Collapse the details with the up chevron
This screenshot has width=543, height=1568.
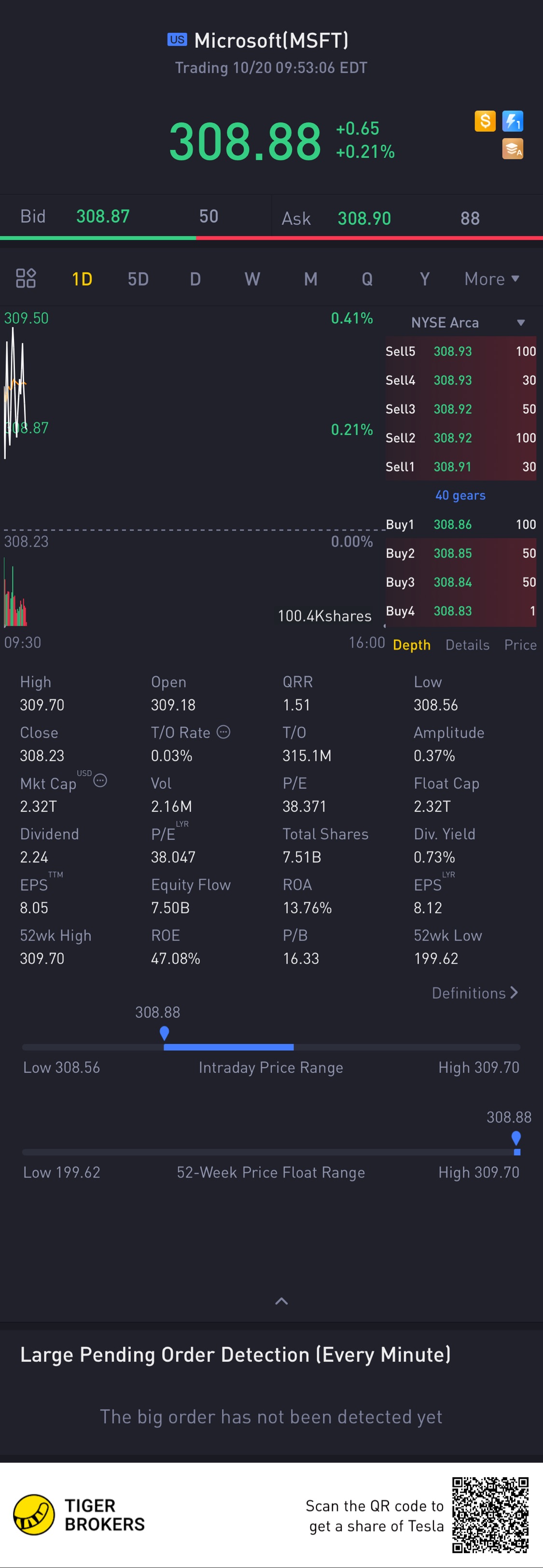pos(281,1301)
